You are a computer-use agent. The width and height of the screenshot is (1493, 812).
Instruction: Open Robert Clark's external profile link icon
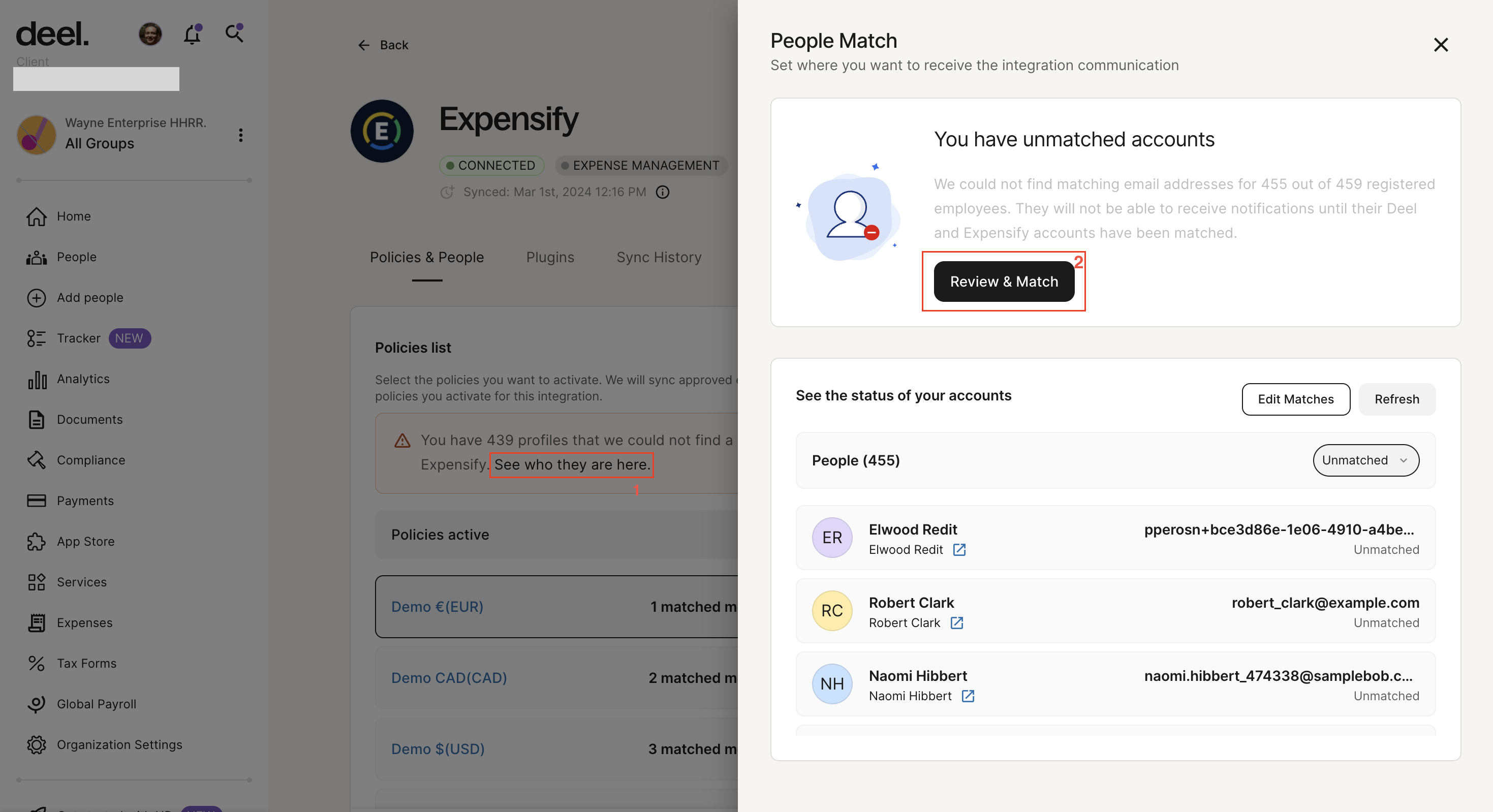pos(956,623)
